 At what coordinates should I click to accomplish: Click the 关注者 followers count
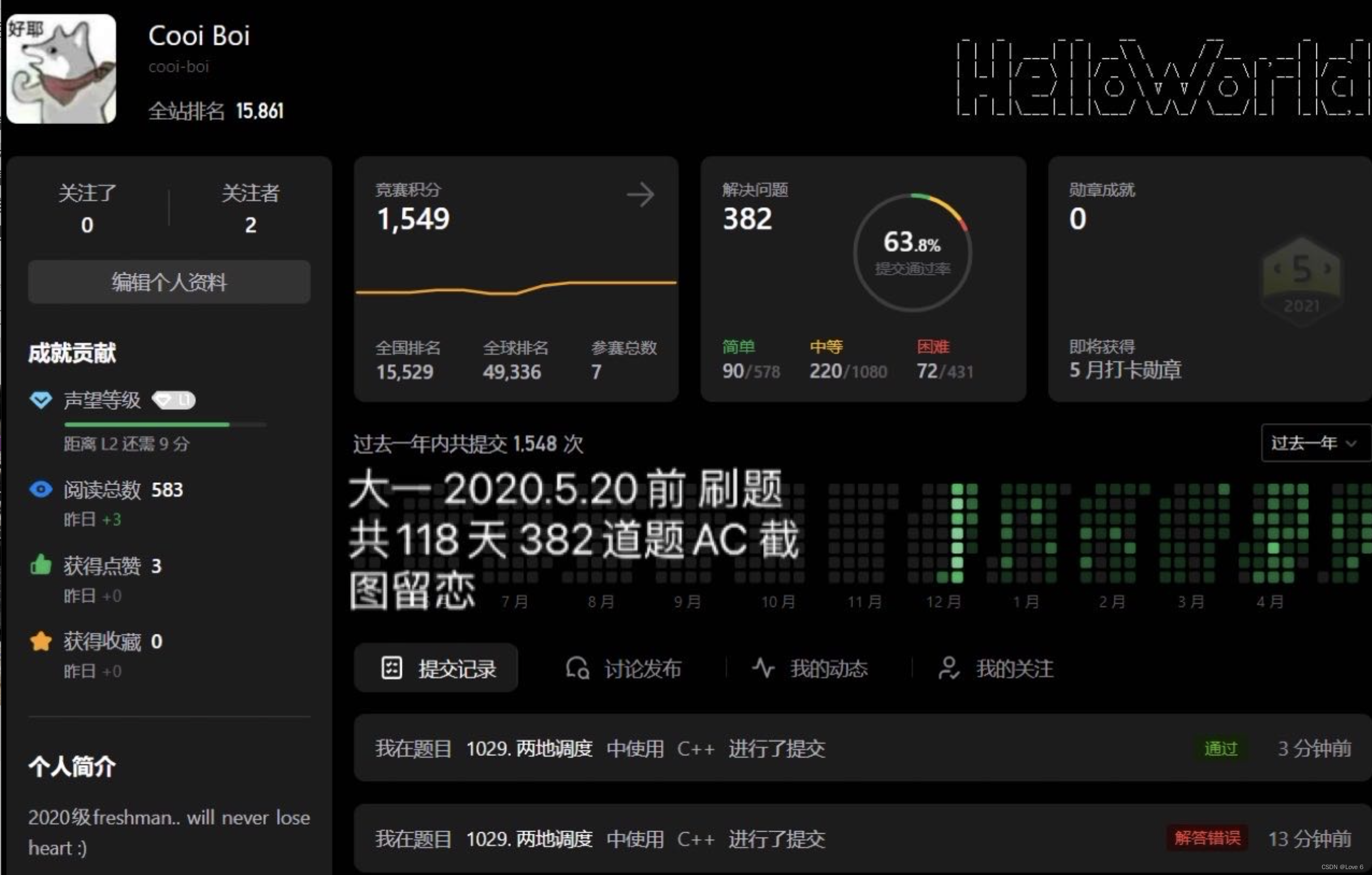pos(250,225)
